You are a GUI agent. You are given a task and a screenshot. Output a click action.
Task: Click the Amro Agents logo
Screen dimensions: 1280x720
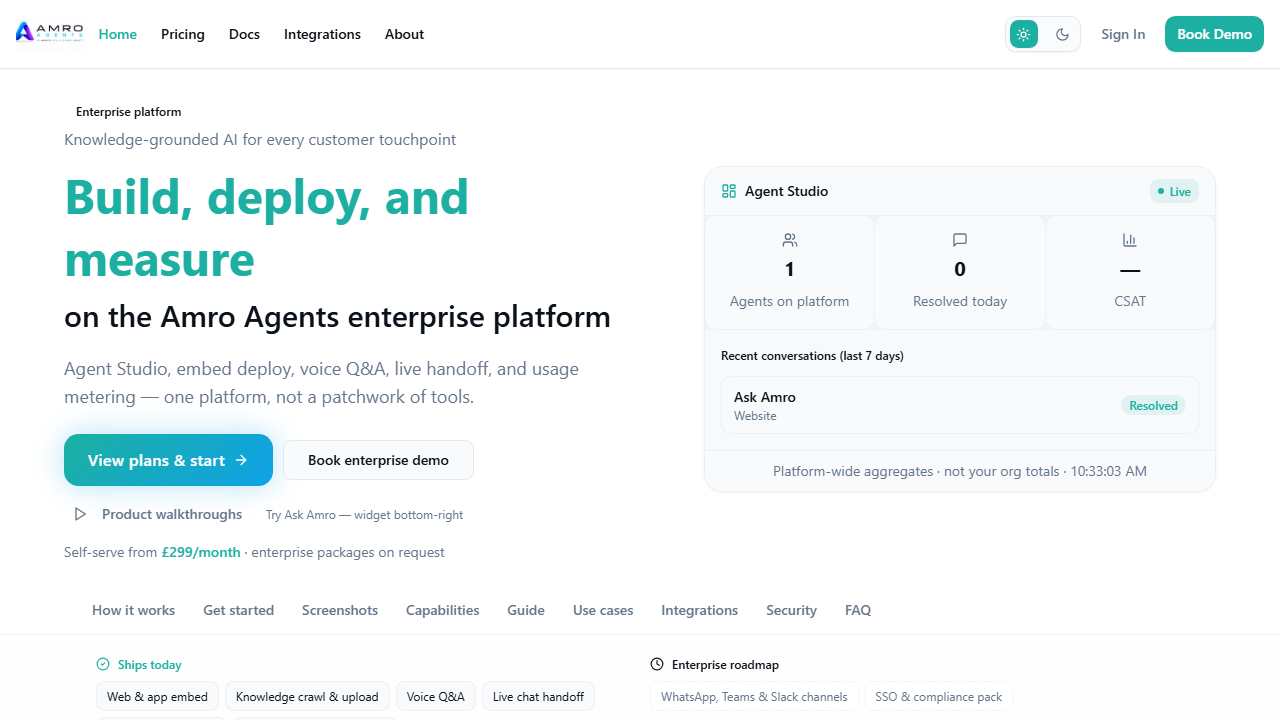tap(50, 33)
